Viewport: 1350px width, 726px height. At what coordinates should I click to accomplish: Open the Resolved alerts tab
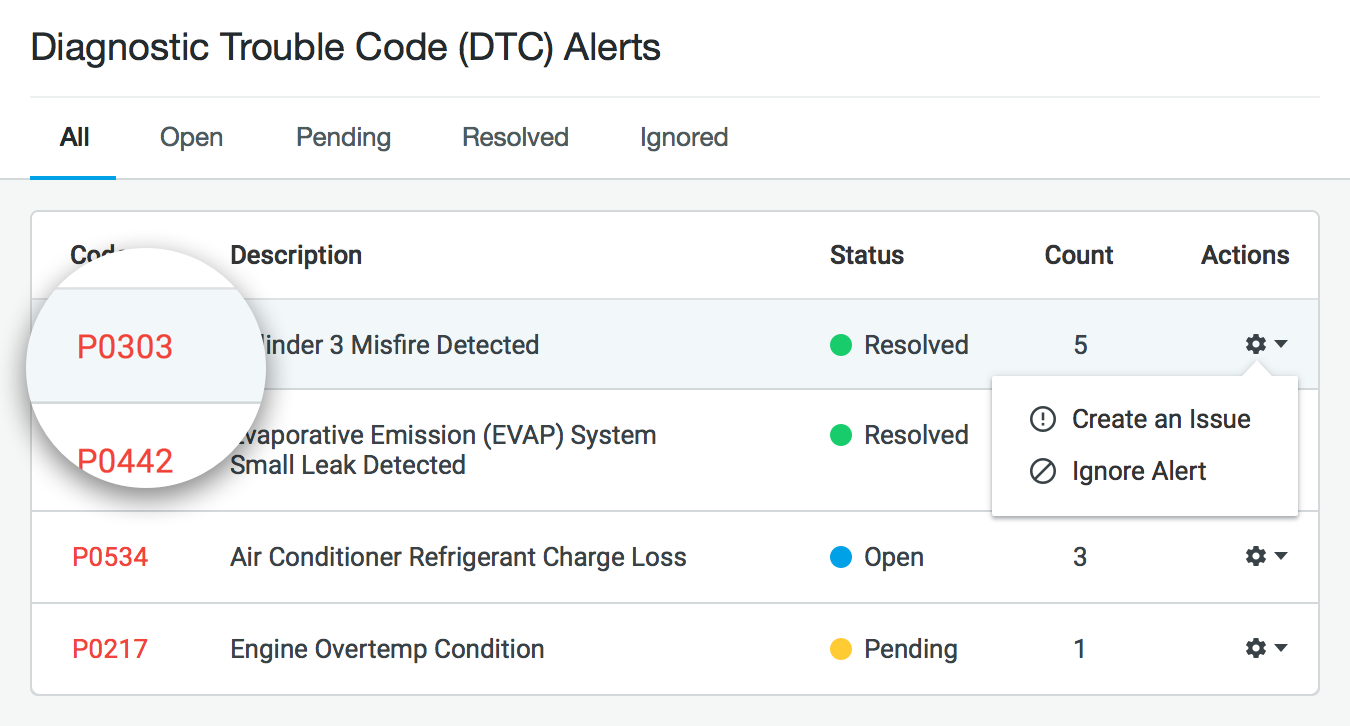[x=515, y=137]
